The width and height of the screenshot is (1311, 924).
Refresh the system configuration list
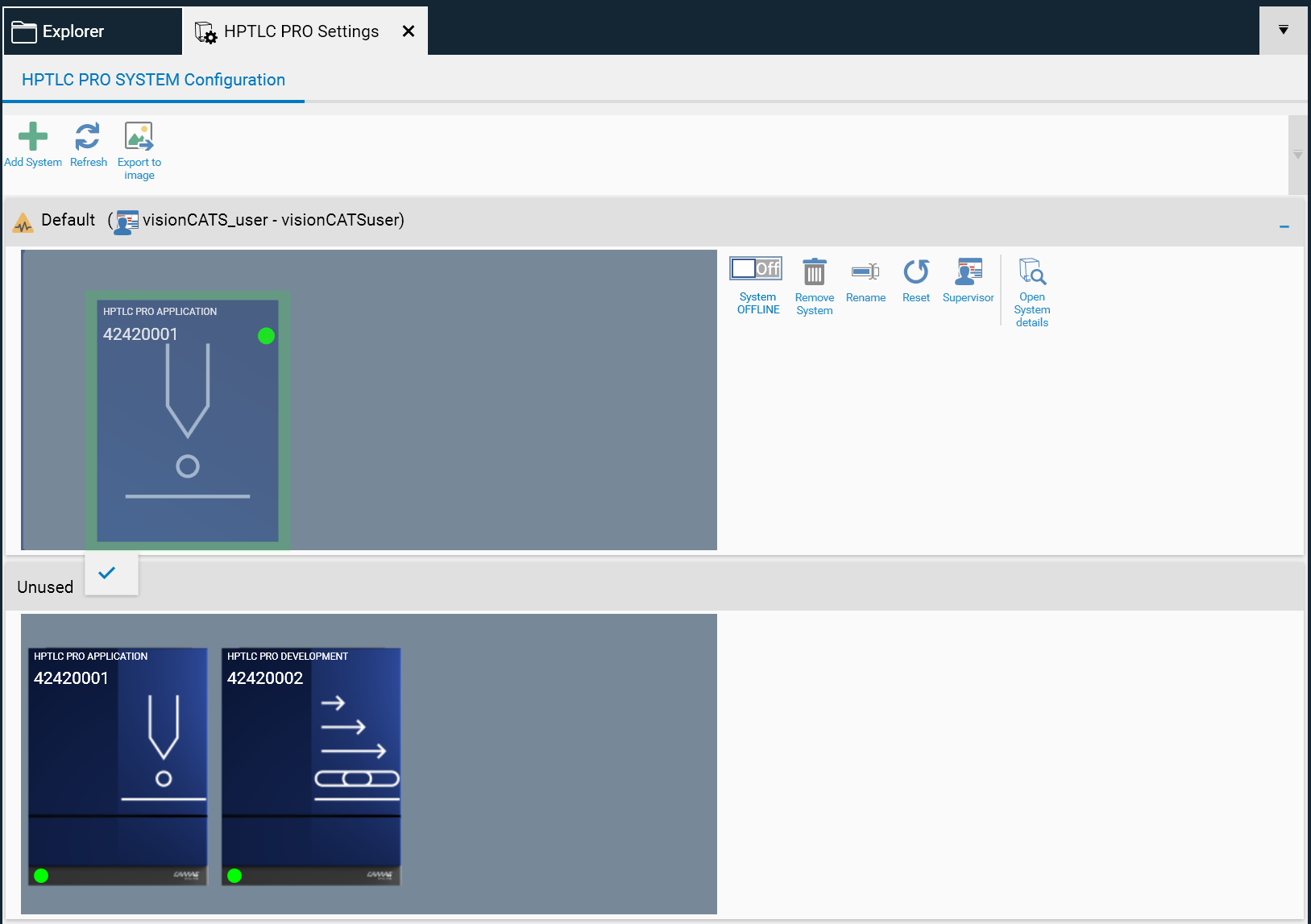tap(88, 137)
